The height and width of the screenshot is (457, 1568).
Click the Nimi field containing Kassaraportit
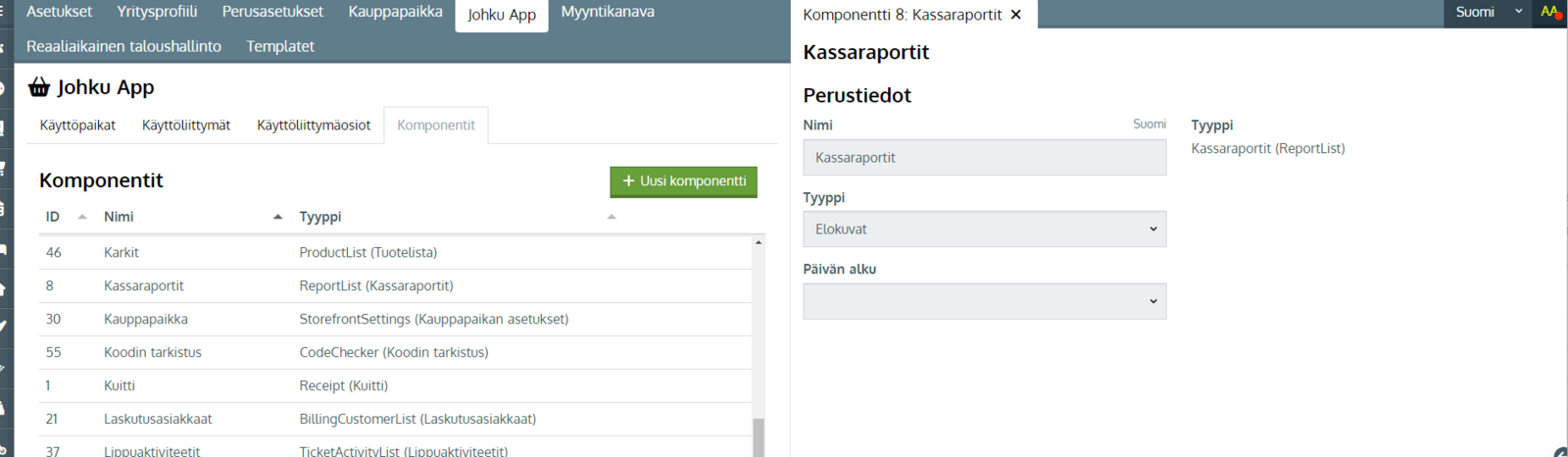pyautogui.click(x=984, y=157)
